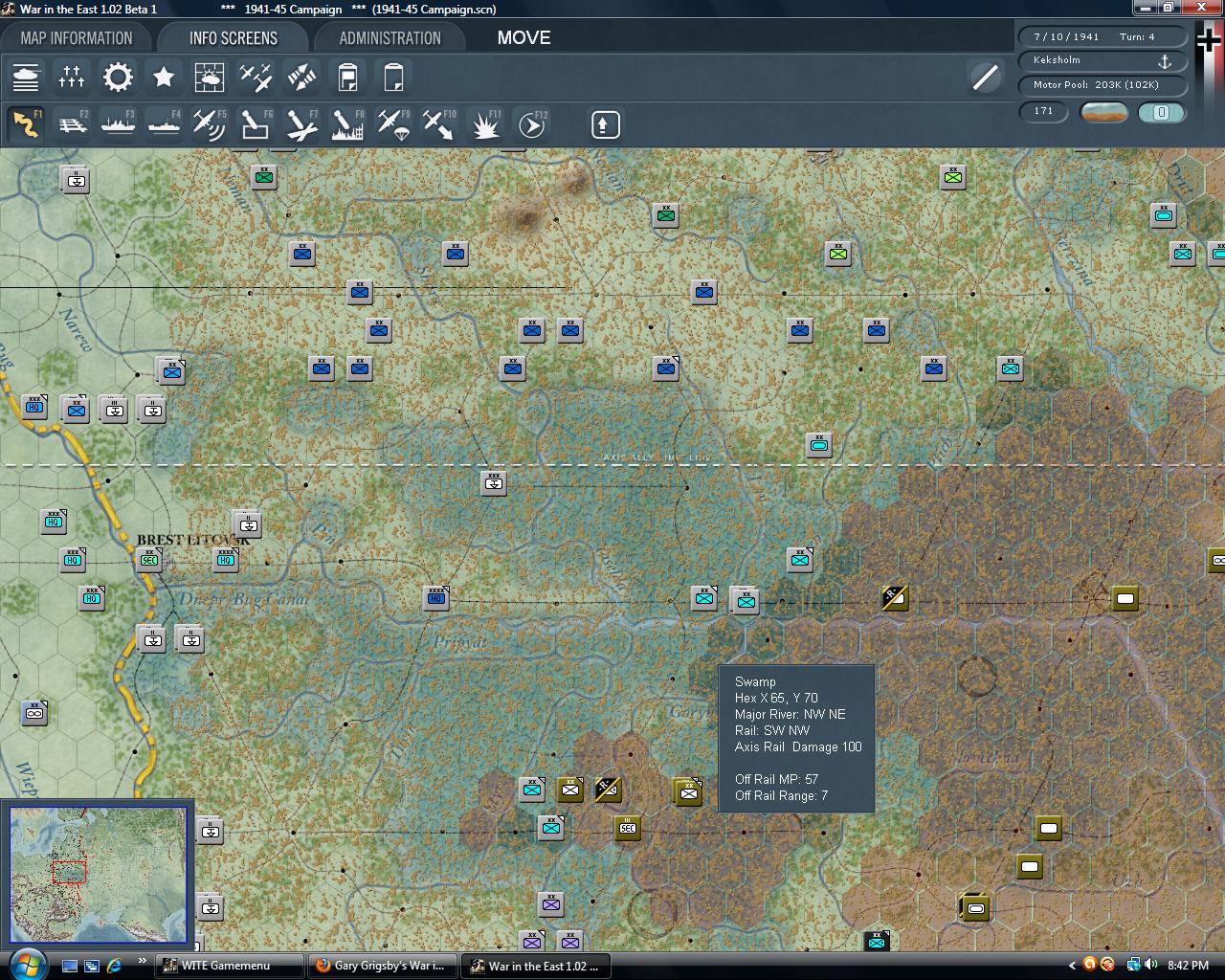Click the minimap overview thumbnail

(98, 876)
